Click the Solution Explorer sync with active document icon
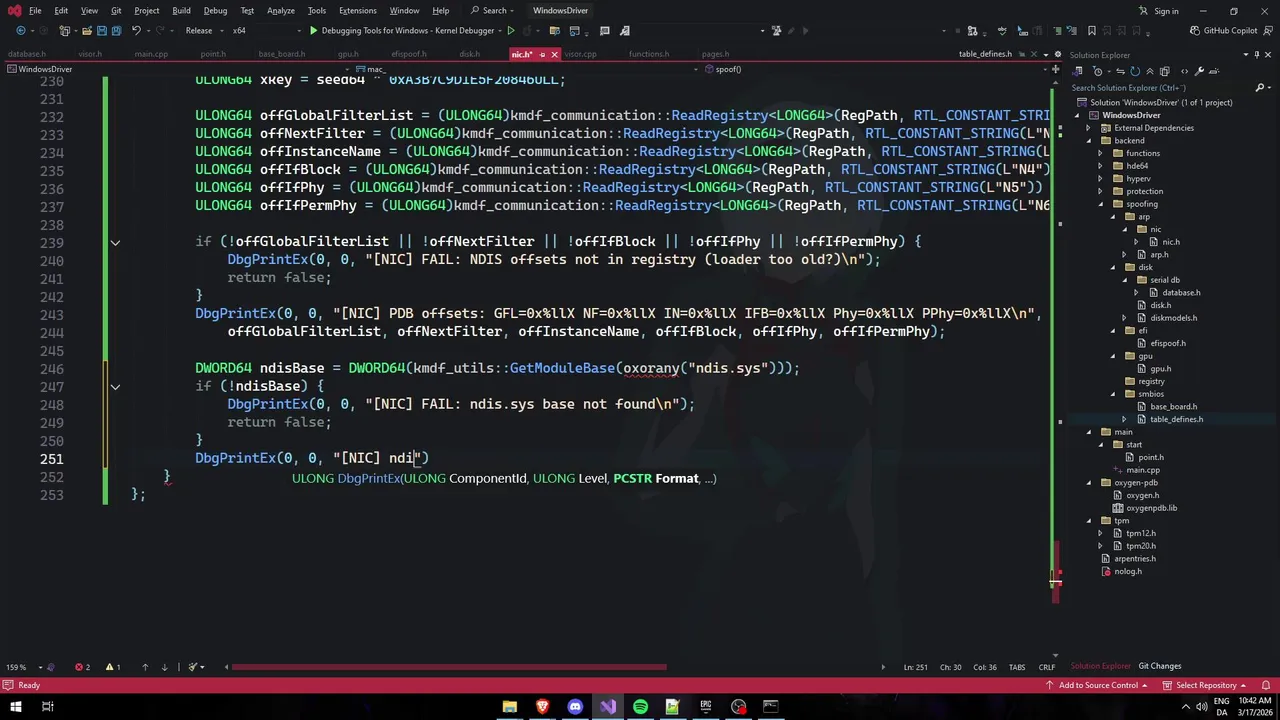1280x720 pixels. click(1120, 72)
